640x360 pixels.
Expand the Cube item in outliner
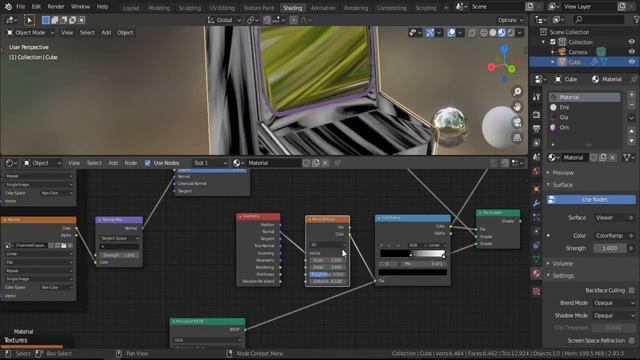tap(553, 62)
